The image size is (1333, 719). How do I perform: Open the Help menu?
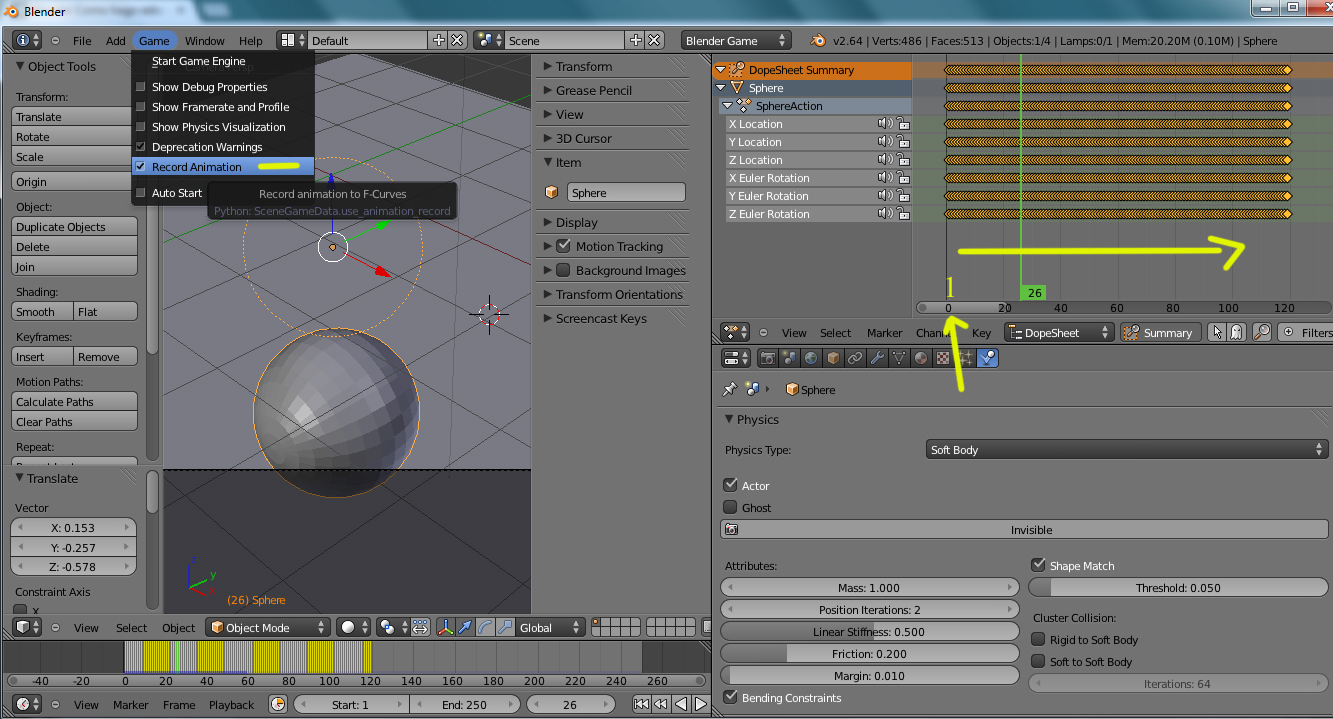251,41
